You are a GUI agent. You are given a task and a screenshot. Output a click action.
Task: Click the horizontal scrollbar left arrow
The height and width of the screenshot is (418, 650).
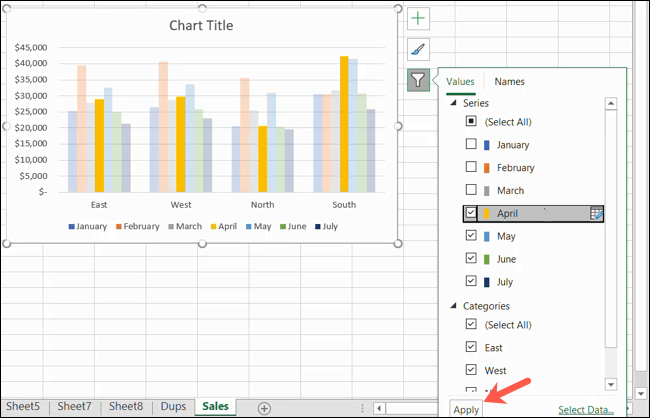coord(378,408)
